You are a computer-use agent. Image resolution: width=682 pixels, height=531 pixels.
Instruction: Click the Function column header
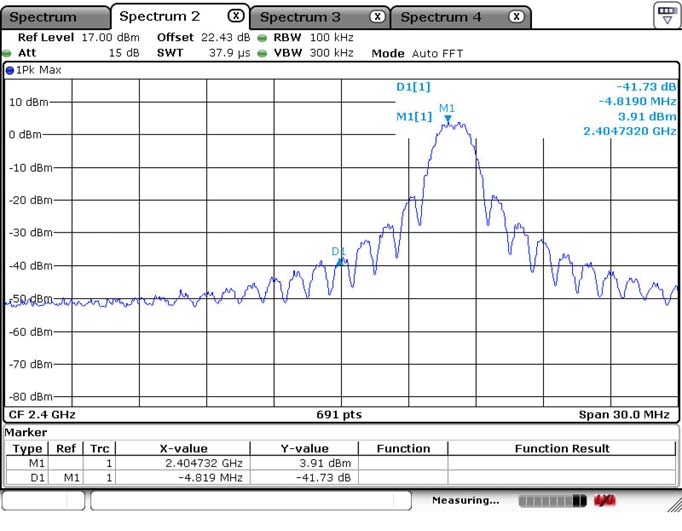403,448
